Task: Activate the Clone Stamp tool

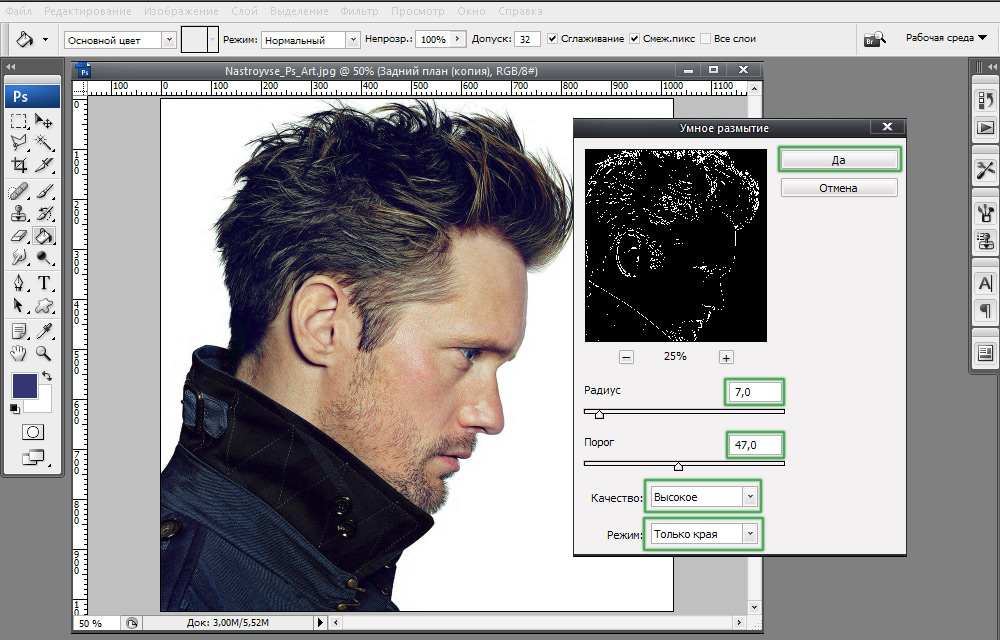Action: point(19,213)
